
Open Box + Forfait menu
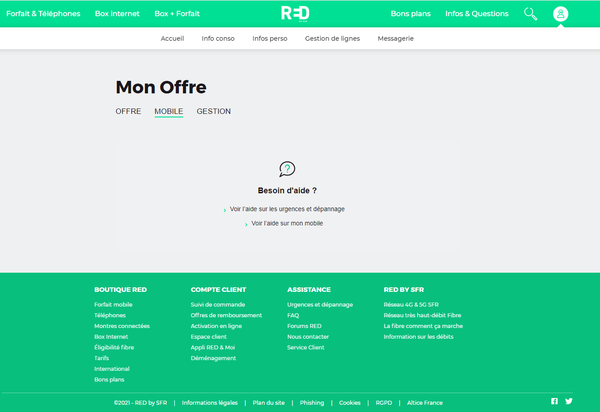(177, 14)
